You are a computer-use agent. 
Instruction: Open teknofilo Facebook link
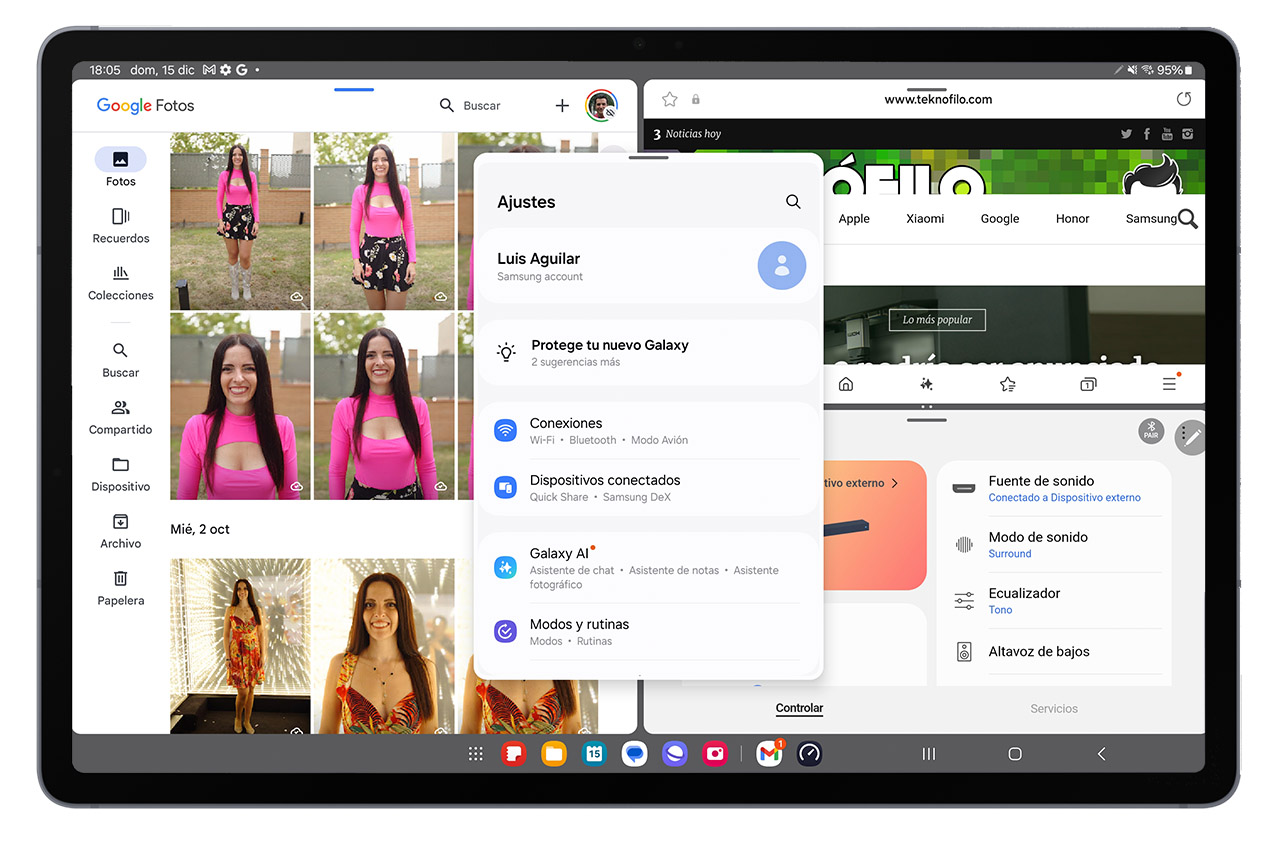pyautogui.click(x=1147, y=134)
